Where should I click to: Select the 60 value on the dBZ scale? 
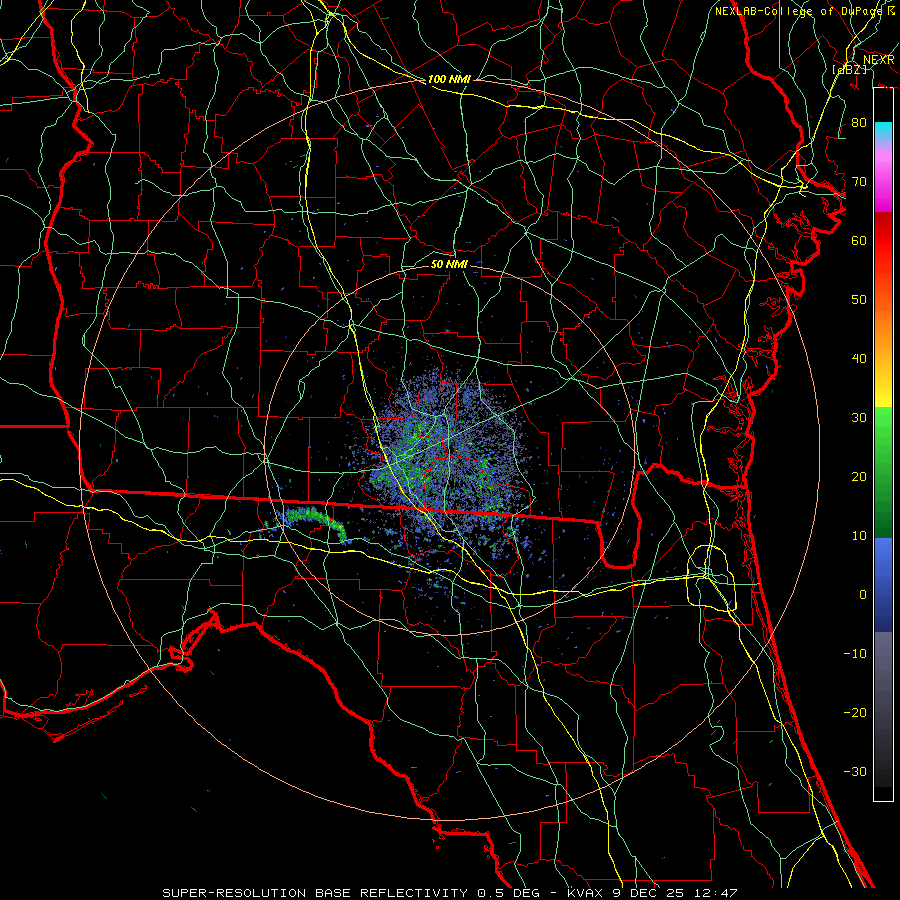(x=859, y=240)
